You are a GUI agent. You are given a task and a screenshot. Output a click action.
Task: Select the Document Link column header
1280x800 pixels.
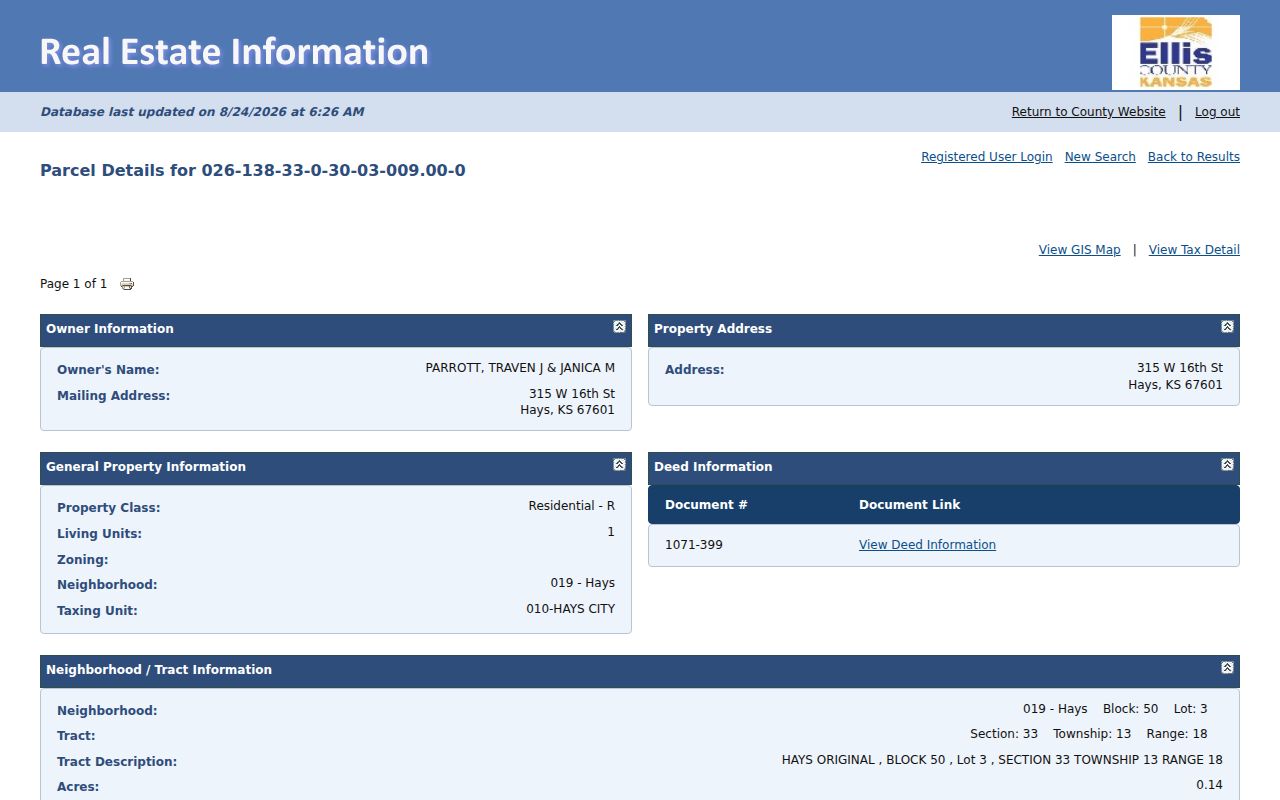click(909, 505)
